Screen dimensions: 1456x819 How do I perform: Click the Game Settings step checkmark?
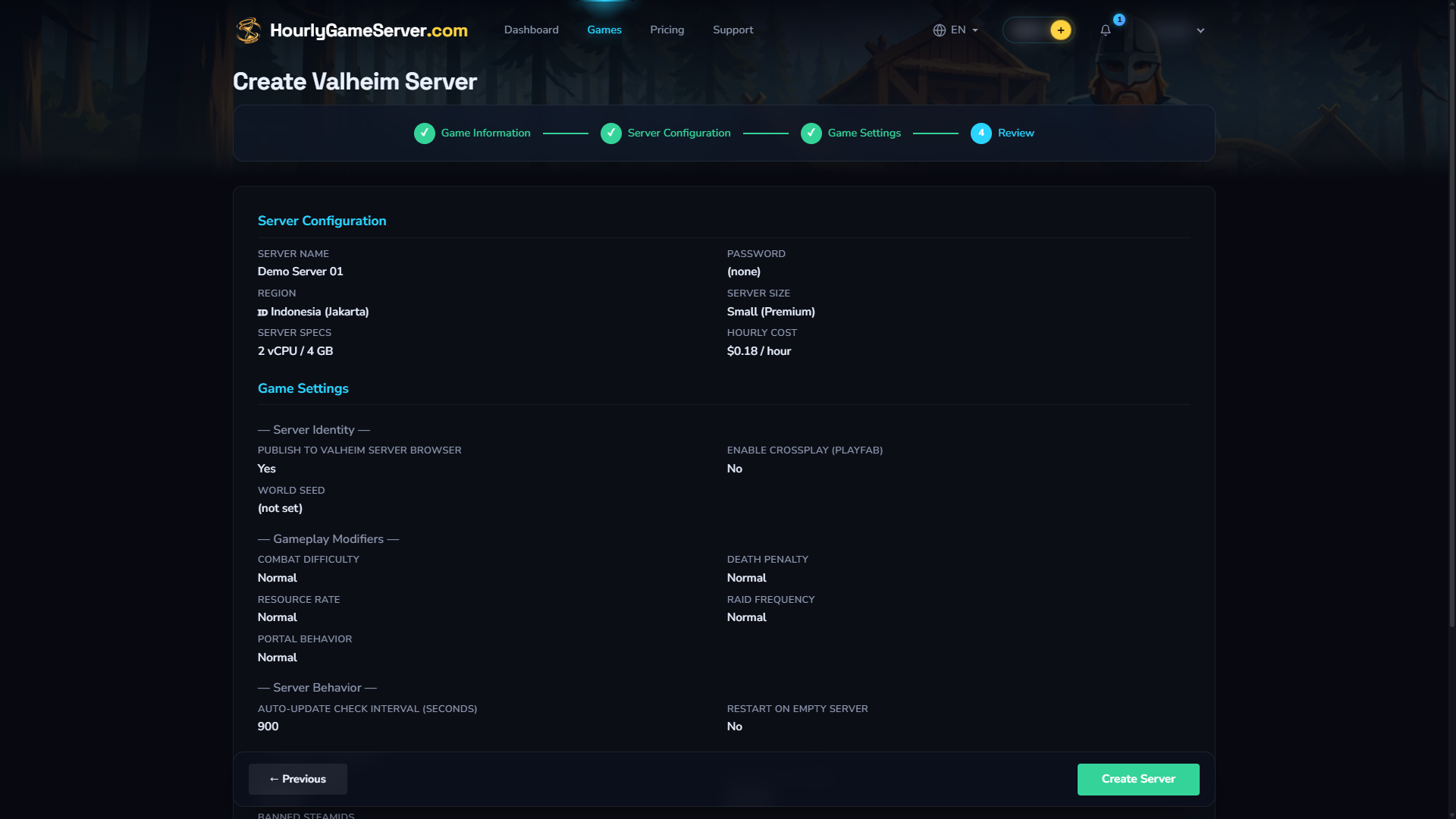click(811, 133)
